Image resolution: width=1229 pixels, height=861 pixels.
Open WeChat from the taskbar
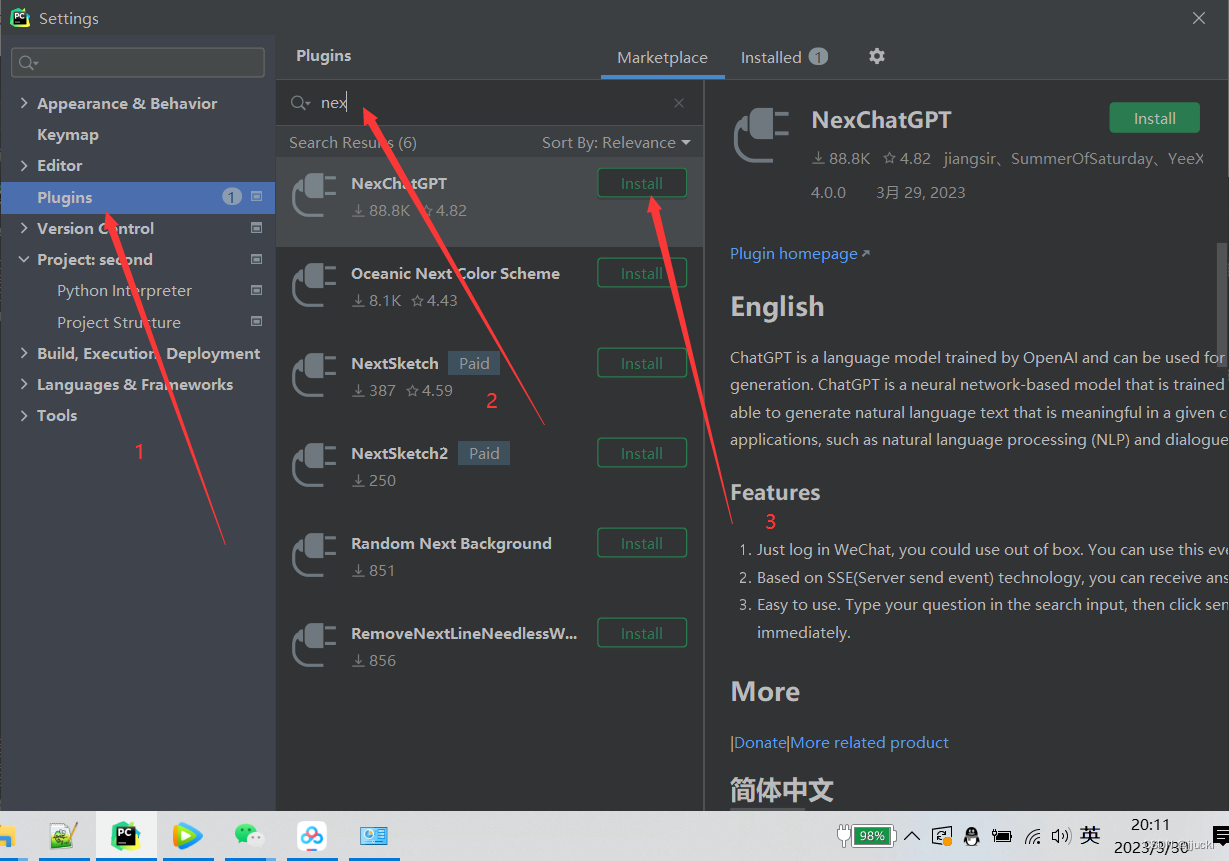pyautogui.click(x=249, y=836)
